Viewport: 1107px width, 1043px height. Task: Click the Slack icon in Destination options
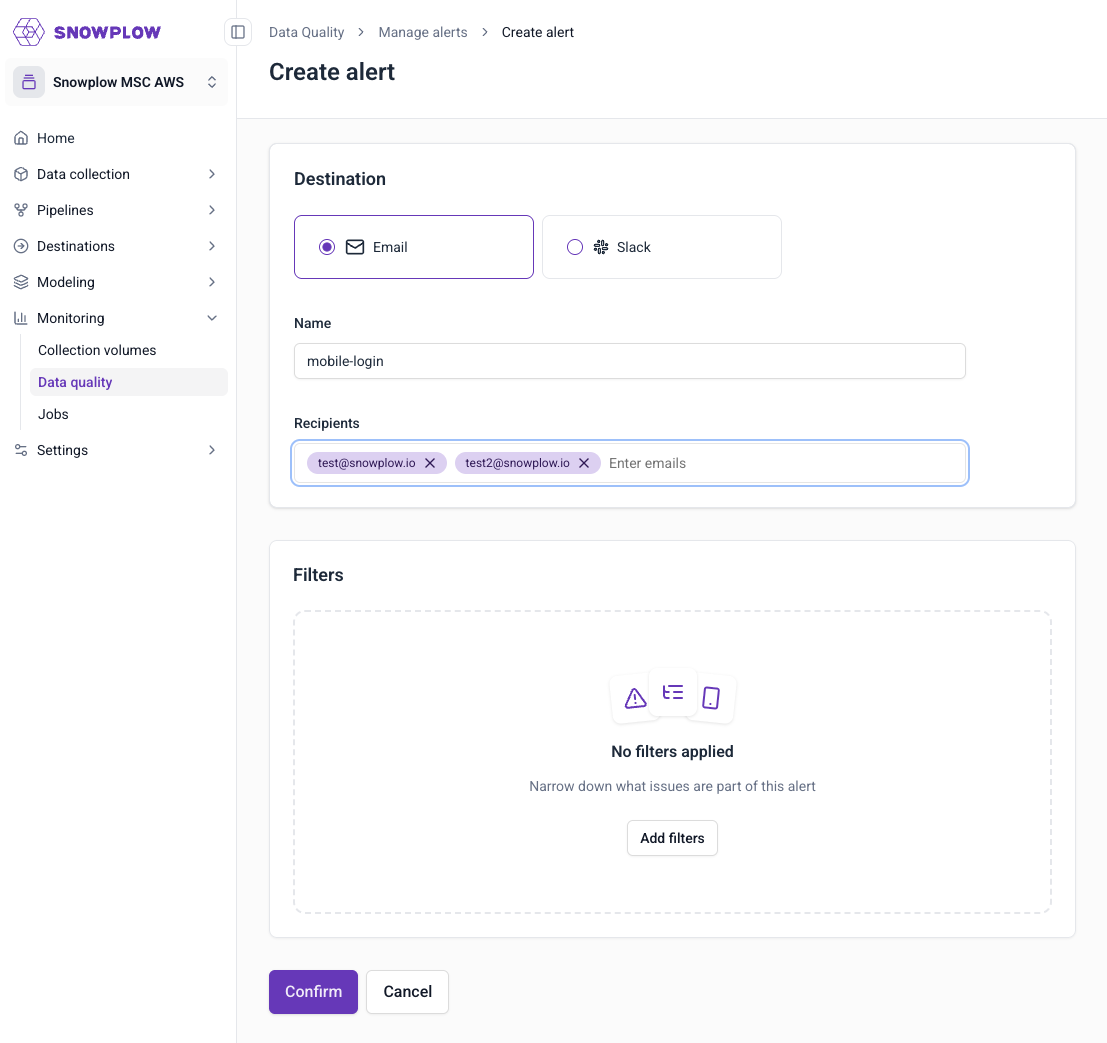pyautogui.click(x=601, y=246)
